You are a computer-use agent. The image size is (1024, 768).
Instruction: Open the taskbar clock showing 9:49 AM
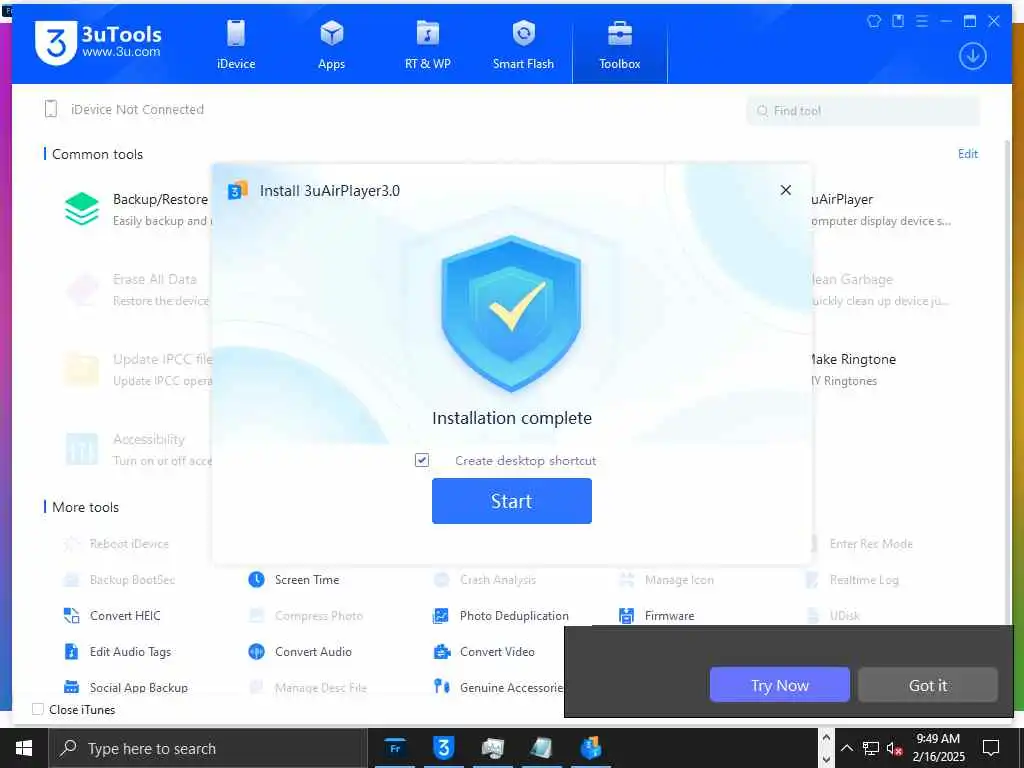pos(938,748)
